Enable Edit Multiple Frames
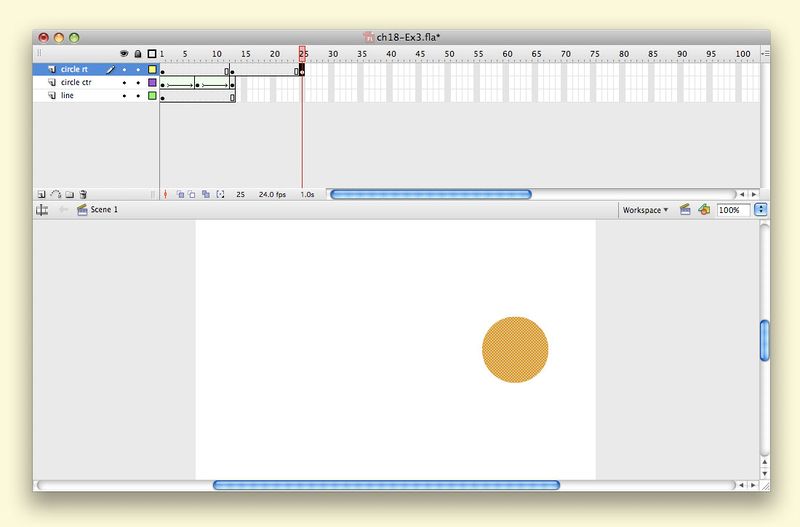Image resolution: width=800 pixels, height=527 pixels. [206, 194]
